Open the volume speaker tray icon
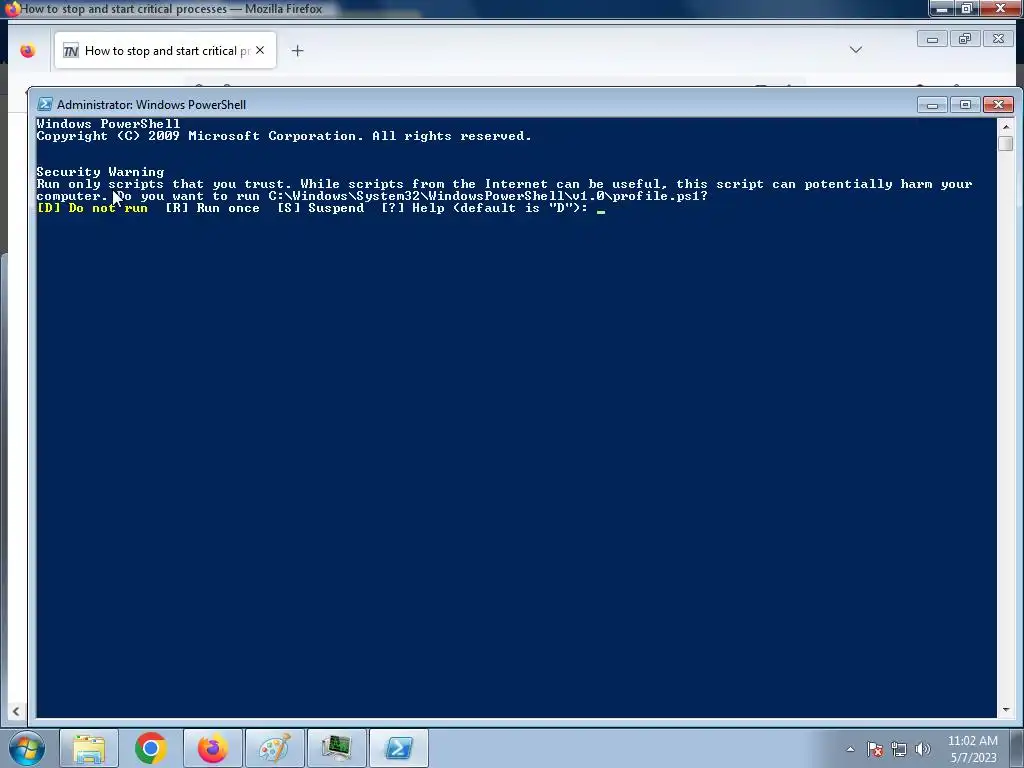The height and width of the screenshot is (768, 1024). tap(923, 749)
